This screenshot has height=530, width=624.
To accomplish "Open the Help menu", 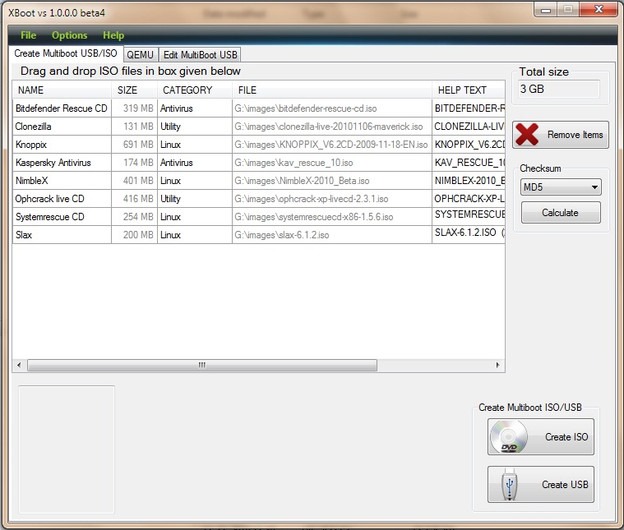I will pos(113,35).
